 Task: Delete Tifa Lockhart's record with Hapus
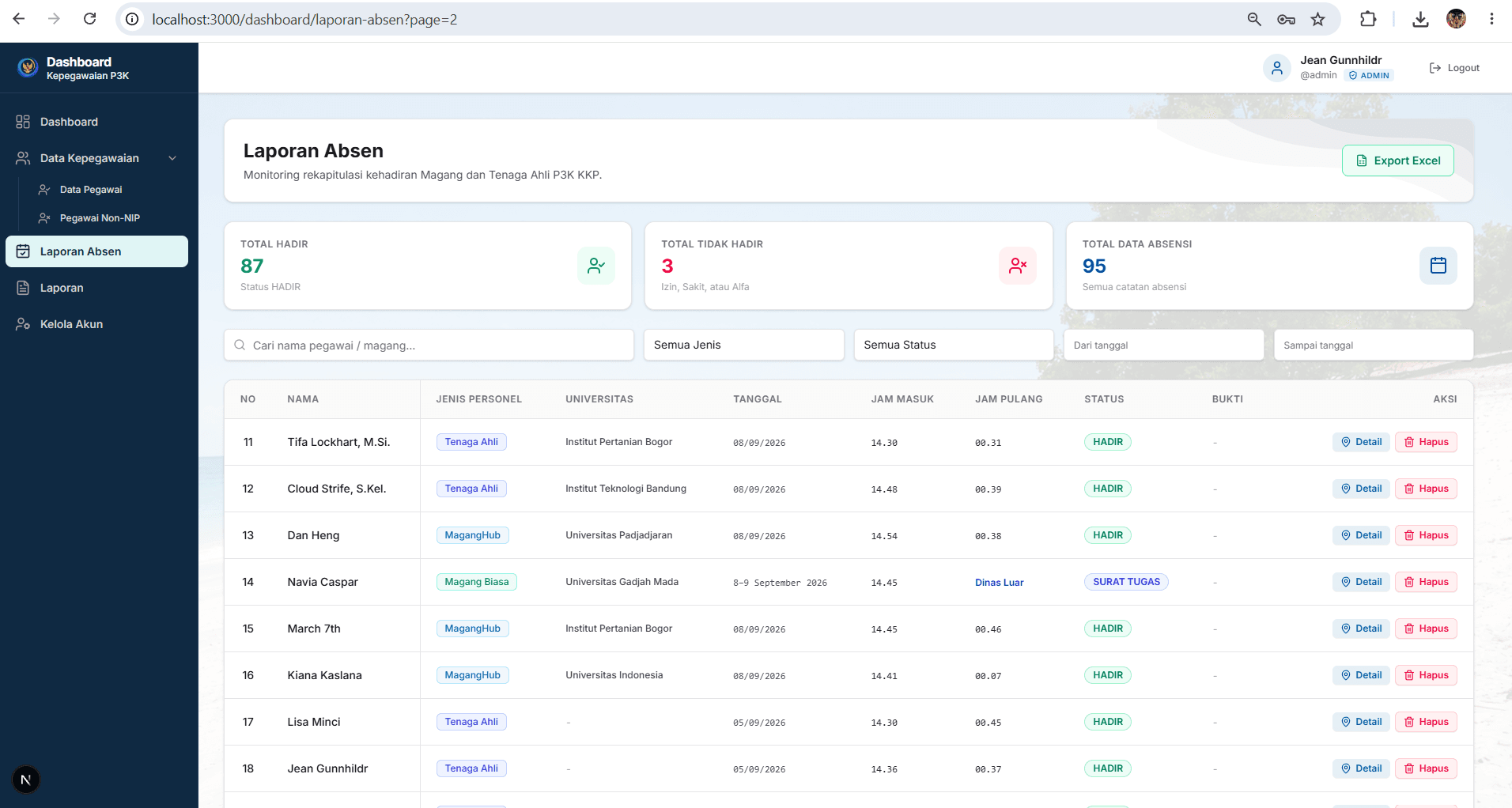[1426, 442]
